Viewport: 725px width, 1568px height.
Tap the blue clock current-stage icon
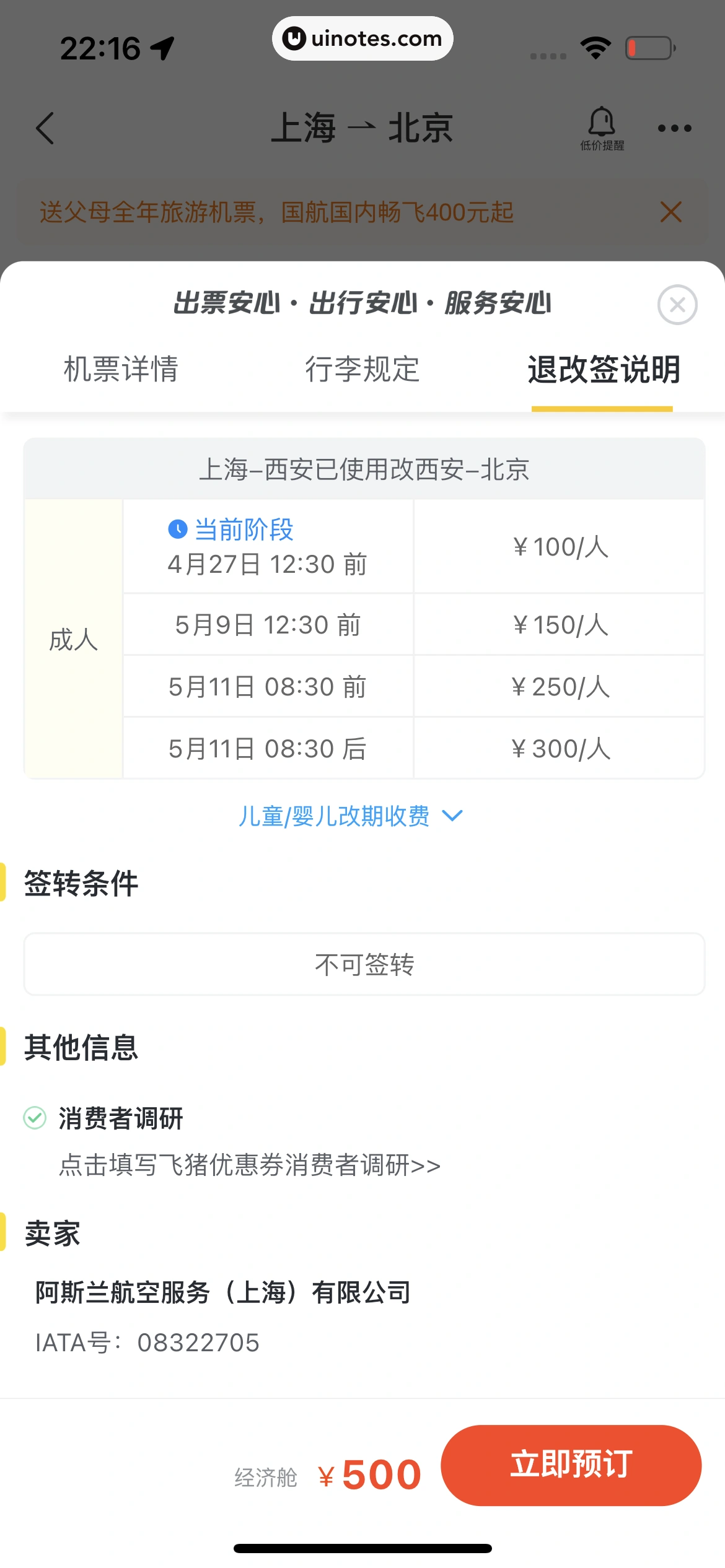click(x=178, y=529)
